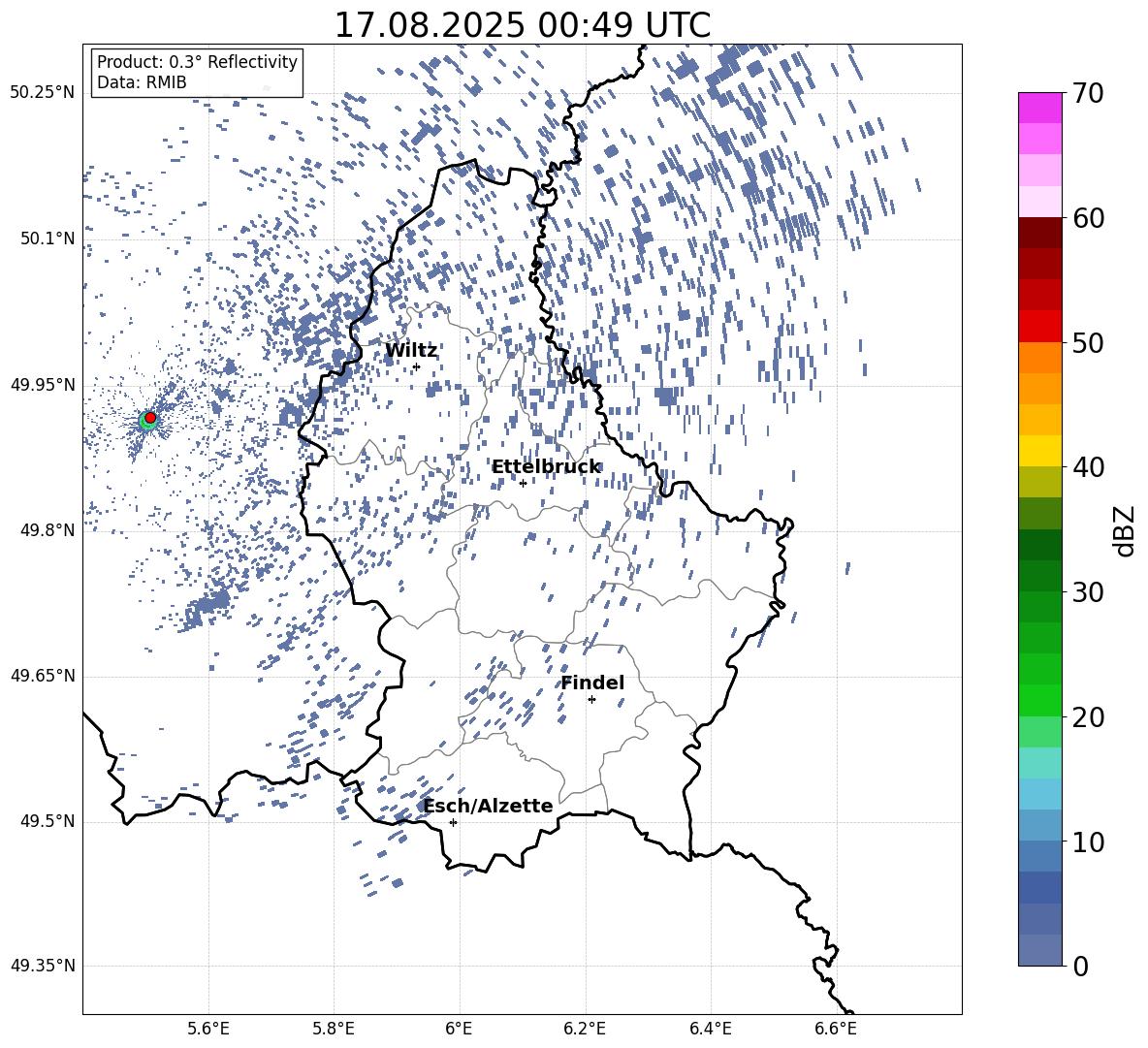Click the Esch/Alzette city label

pyautogui.click(x=489, y=806)
